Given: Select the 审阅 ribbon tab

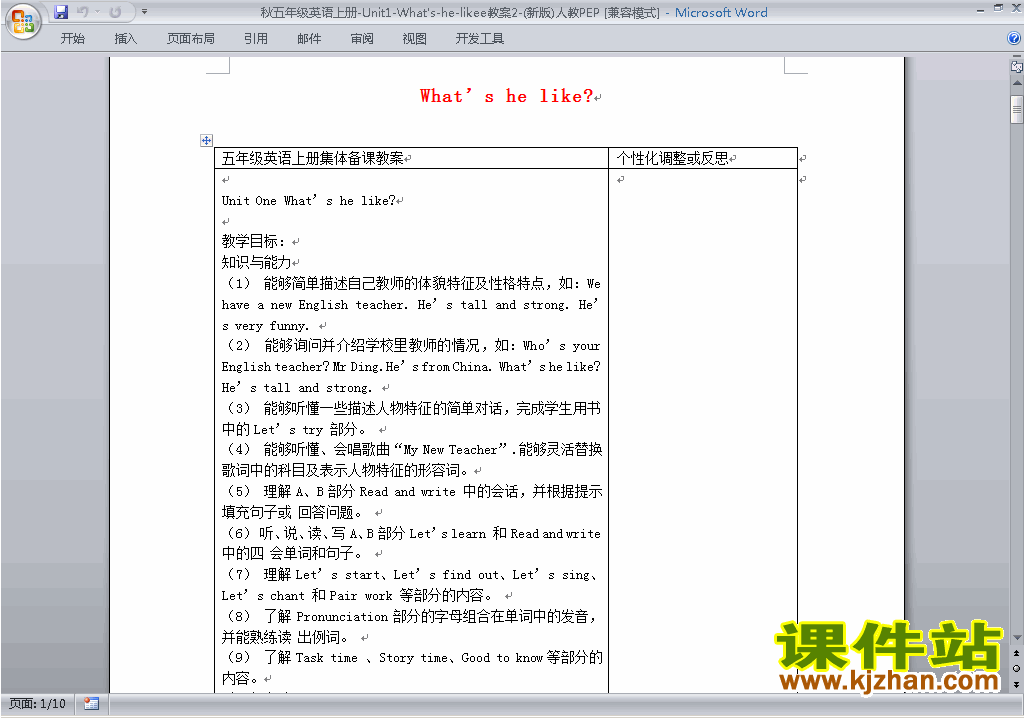Looking at the screenshot, I should [x=362, y=39].
